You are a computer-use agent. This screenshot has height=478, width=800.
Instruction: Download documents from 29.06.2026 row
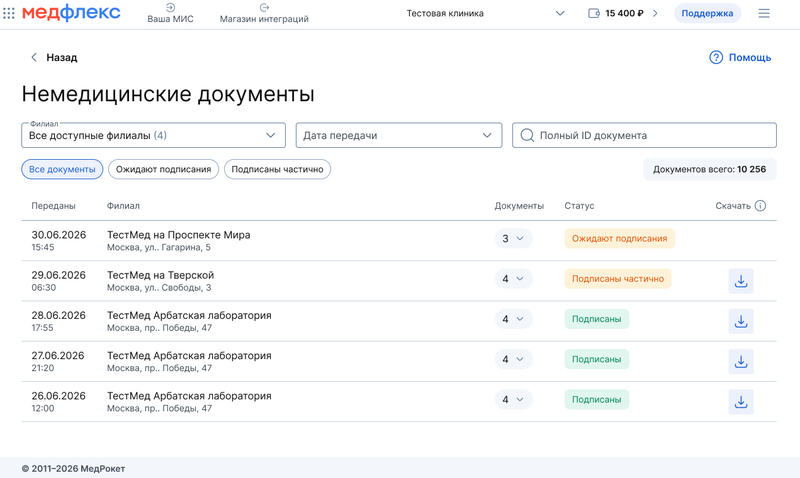[741, 281]
